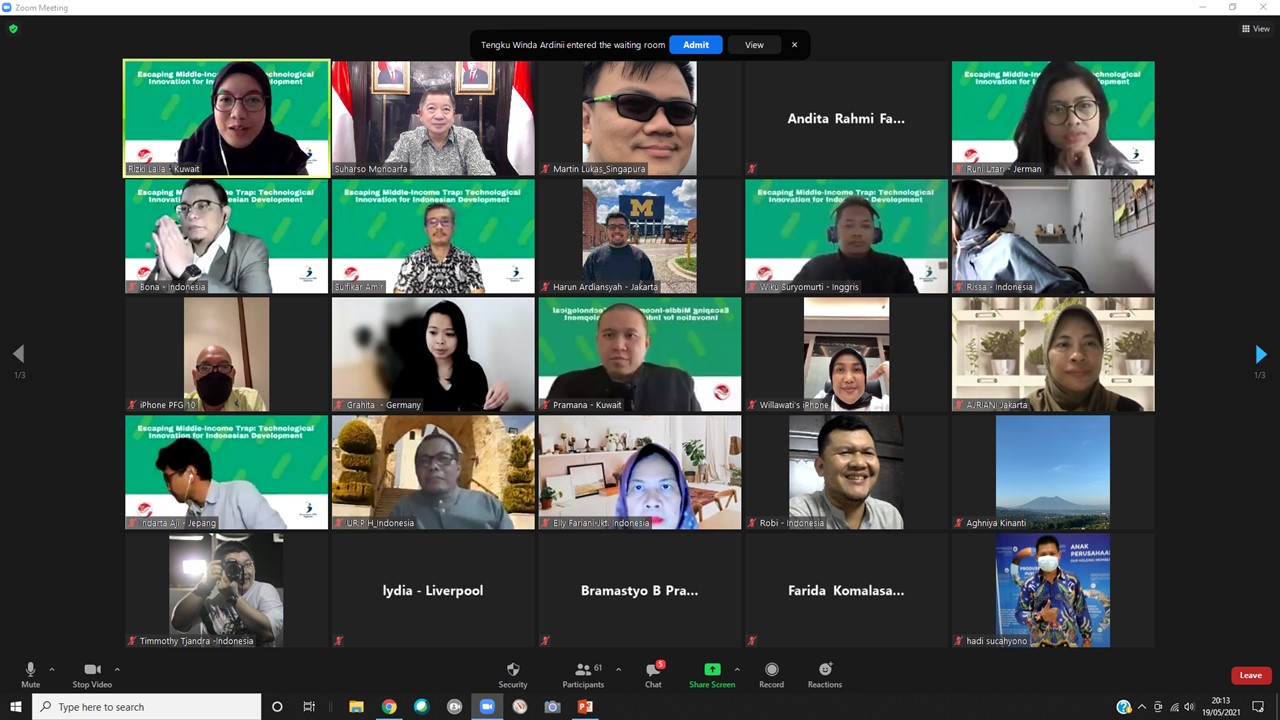Dismiss the waiting room notification
Image resolution: width=1280 pixels, height=720 pixels.
click(x=795, y=45)
